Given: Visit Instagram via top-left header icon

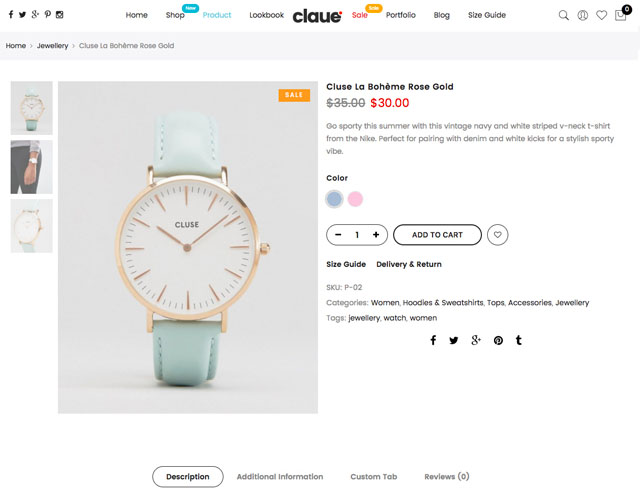Looking at the screenshot, I should [x=60, y=15].
